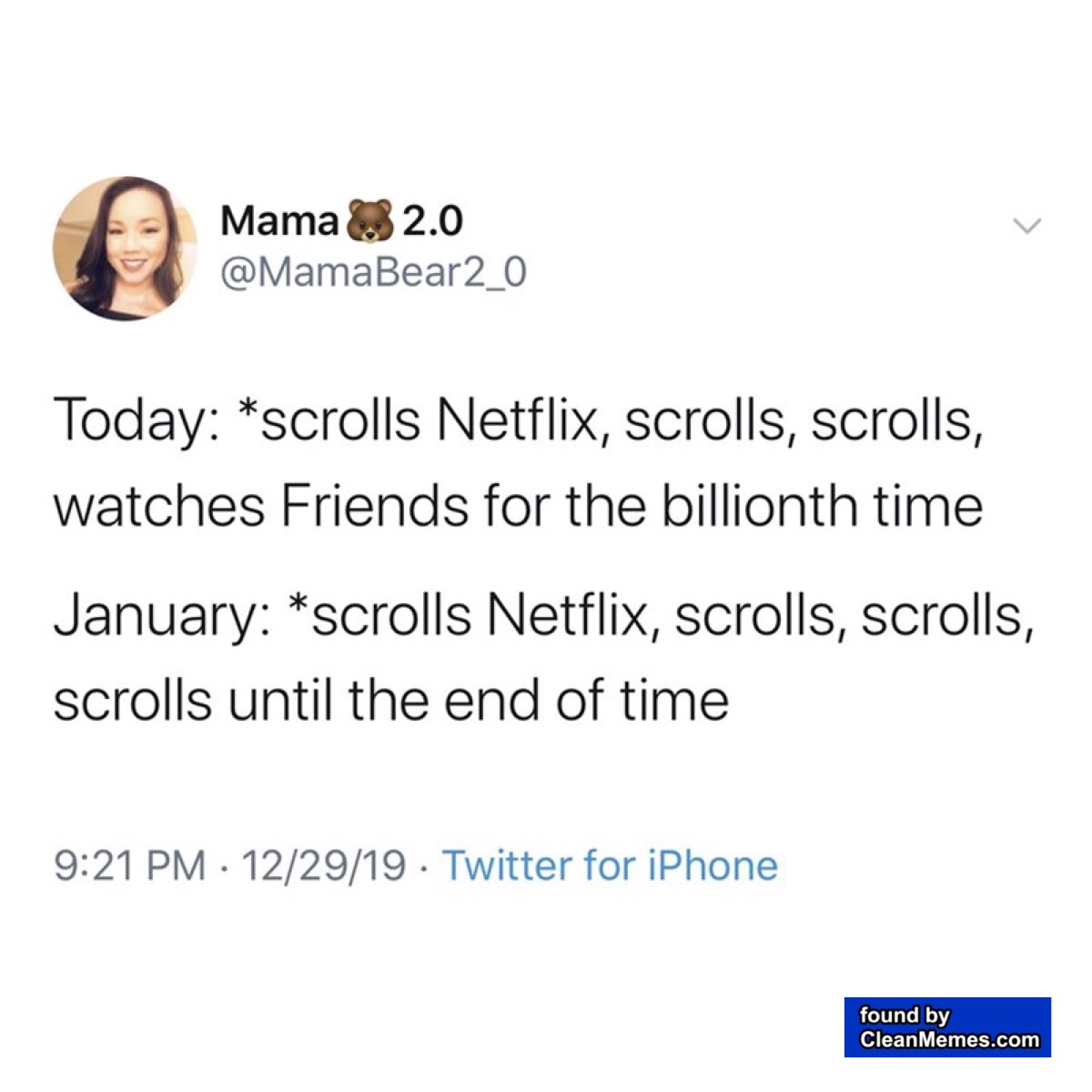The height and width of the screenshot is (1092, 1092).
Task: Open the @MamaBear2_0 handle
Action: pyautogui.click(x=373, y=271)
